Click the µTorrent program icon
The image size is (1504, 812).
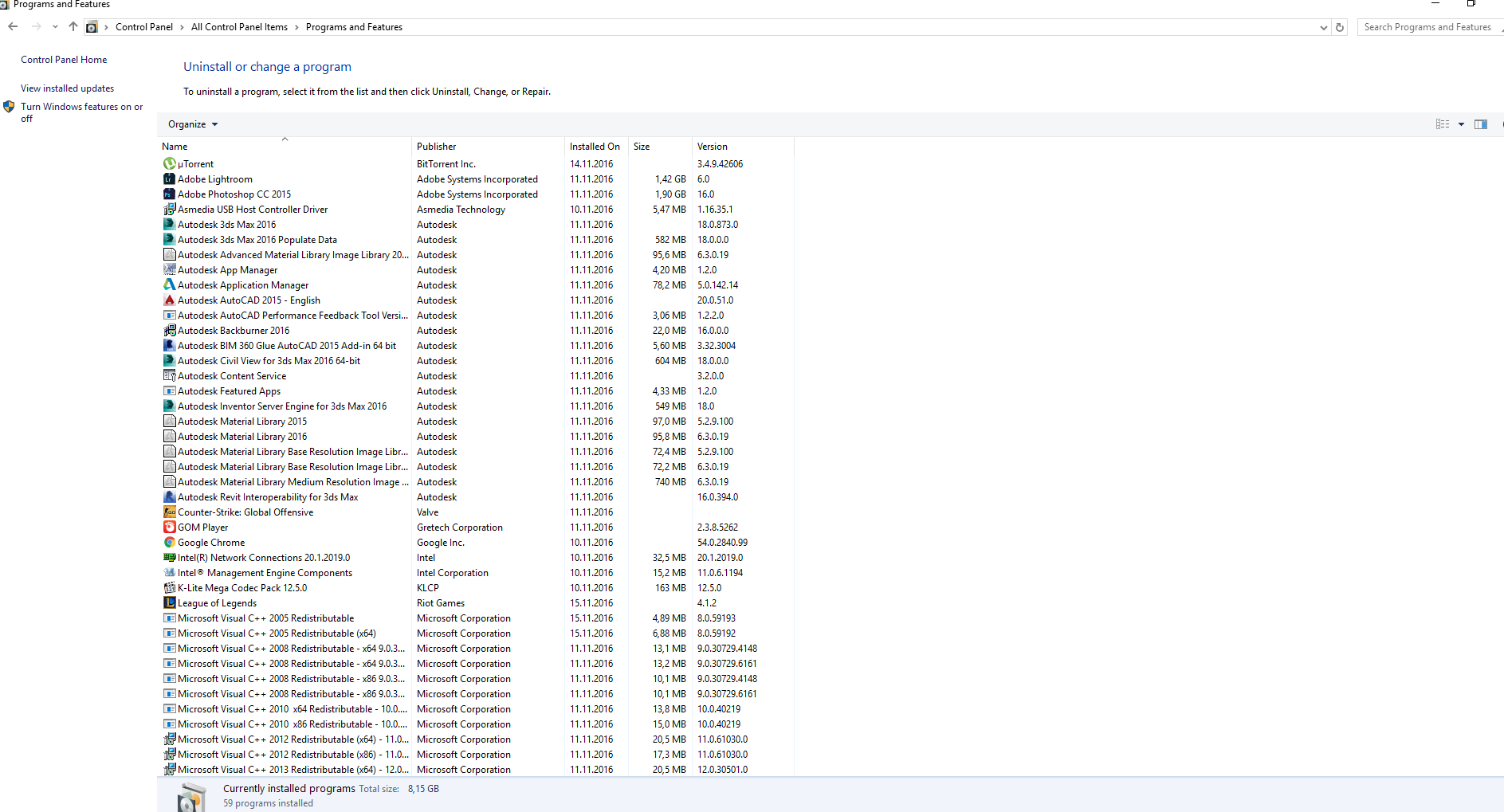(x=169, y=164)
